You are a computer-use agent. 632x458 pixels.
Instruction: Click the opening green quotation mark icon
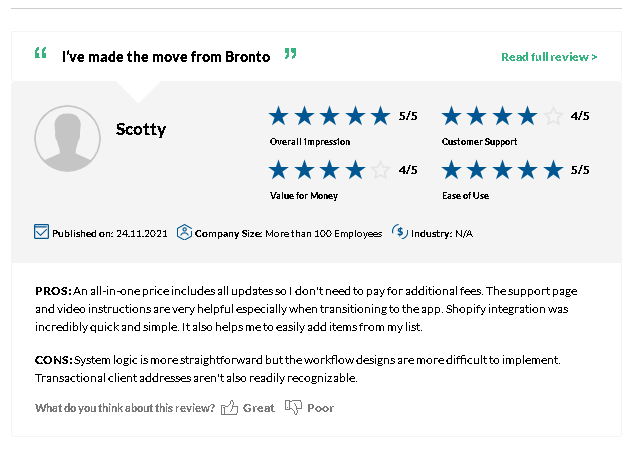(41, 52)
